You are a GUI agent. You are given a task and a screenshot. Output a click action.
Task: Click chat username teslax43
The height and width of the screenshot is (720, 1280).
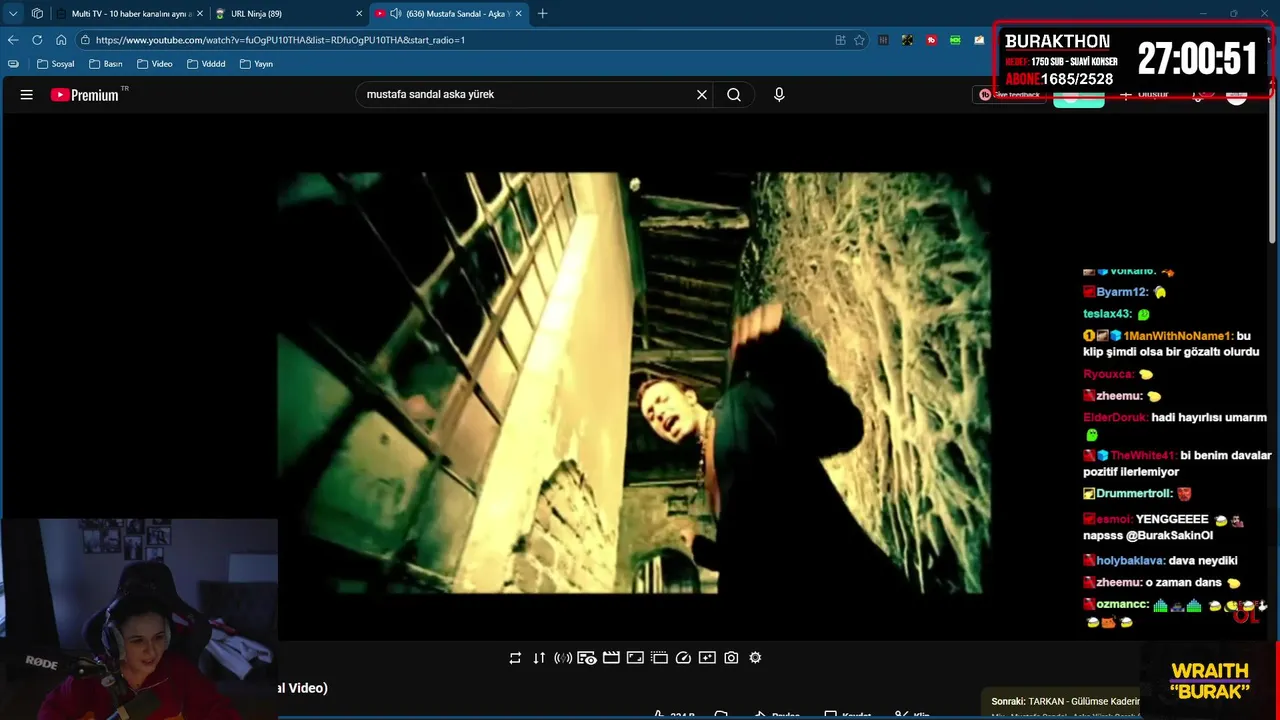tap(1107, 314)
